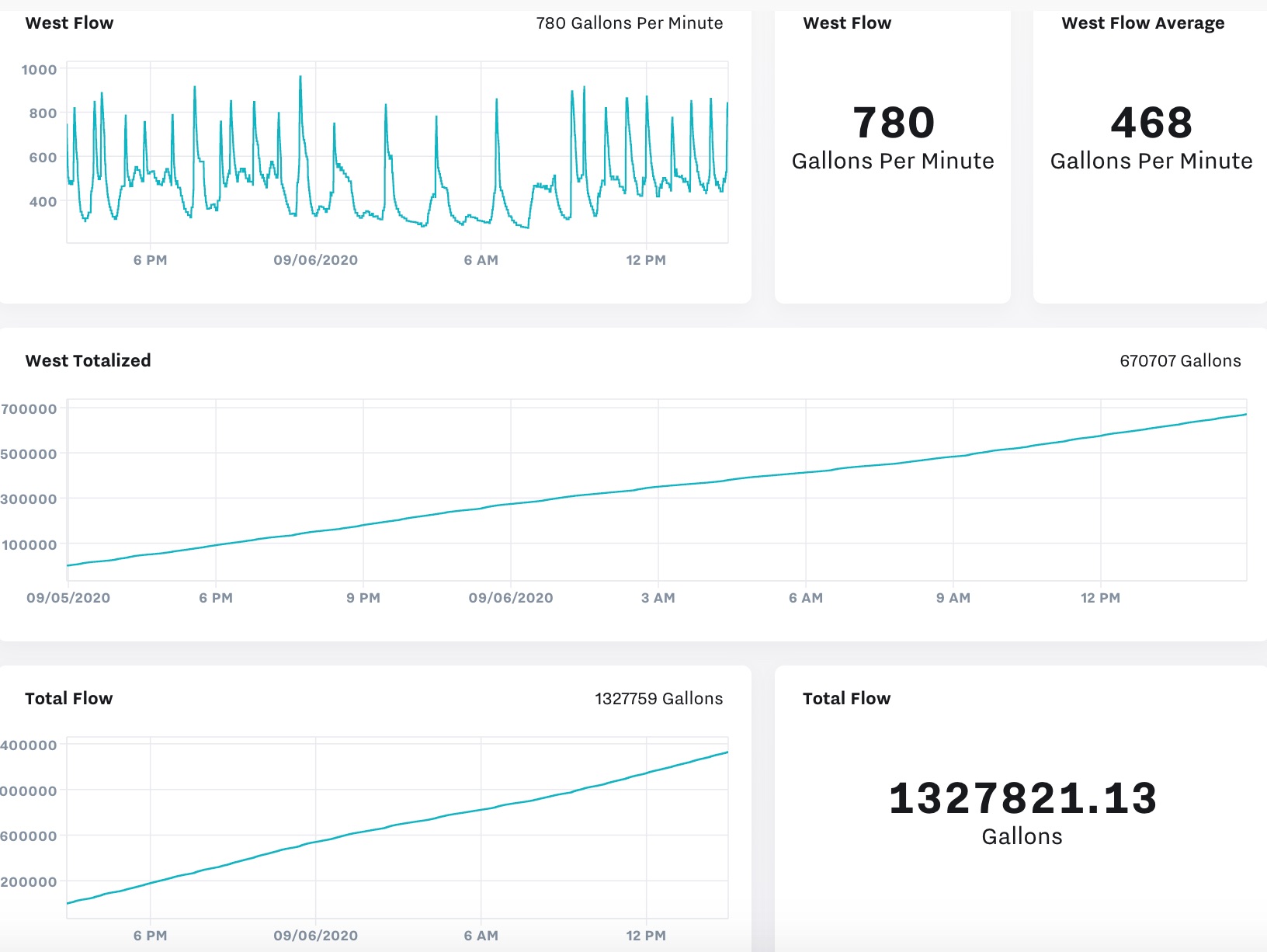Click the West Totalized chart title
The image size is (1267, 952).
pos(88,360)
